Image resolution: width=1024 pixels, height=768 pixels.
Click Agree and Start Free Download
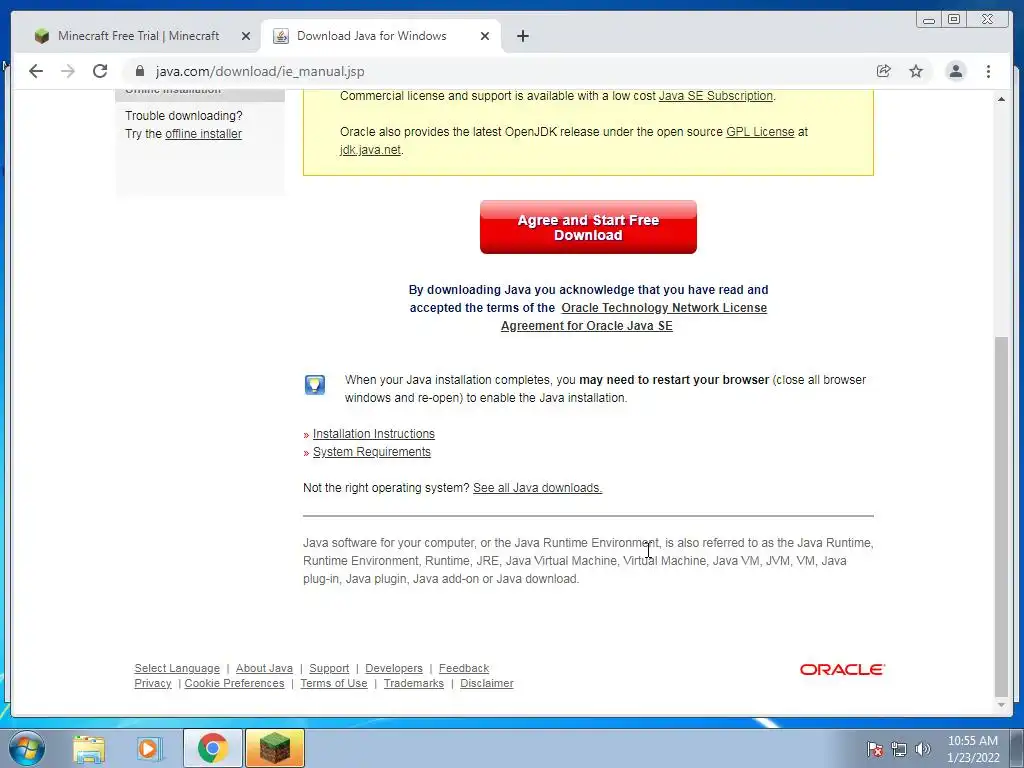(588, 227)
